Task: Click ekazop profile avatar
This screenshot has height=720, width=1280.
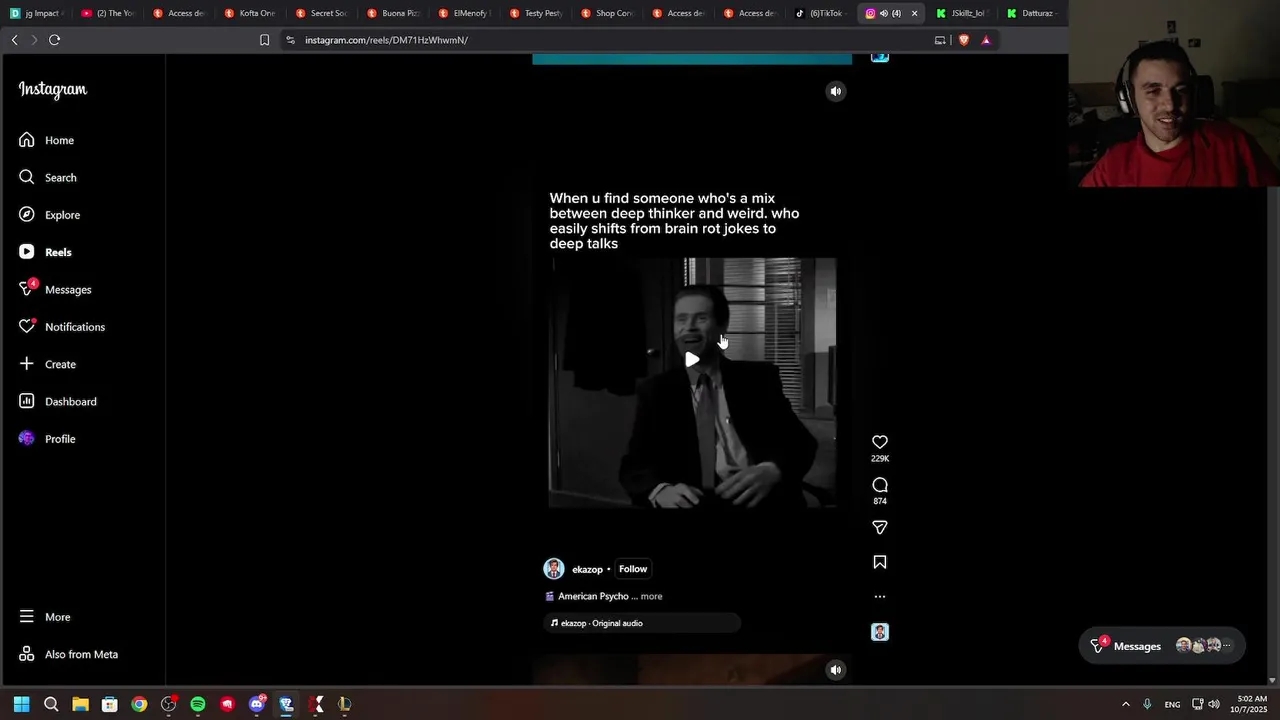Action: tap(554, 569)
